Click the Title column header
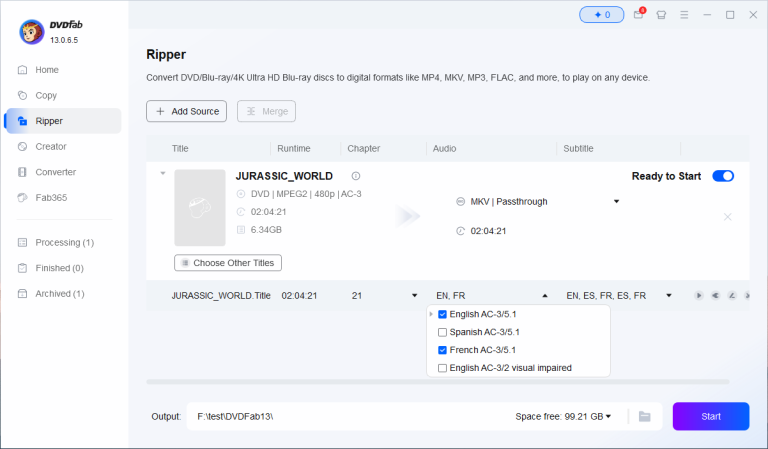Screen dimensions: 768x449 pyautogui.click(x=180, y=148)
